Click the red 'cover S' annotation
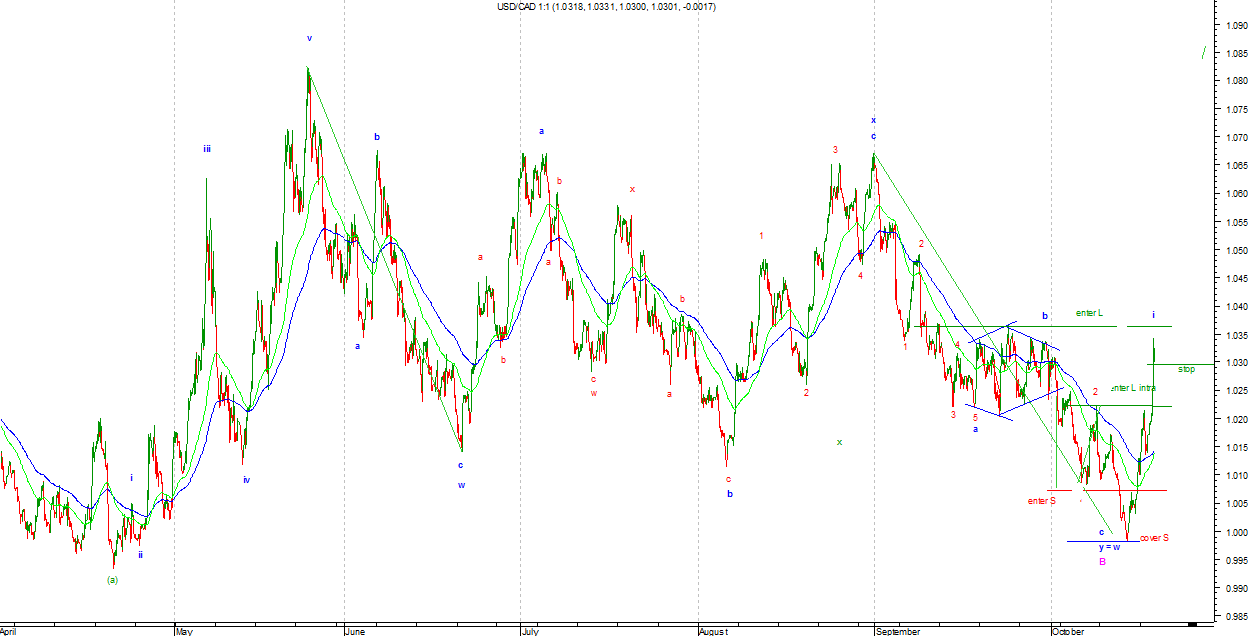 [1154, 538]
